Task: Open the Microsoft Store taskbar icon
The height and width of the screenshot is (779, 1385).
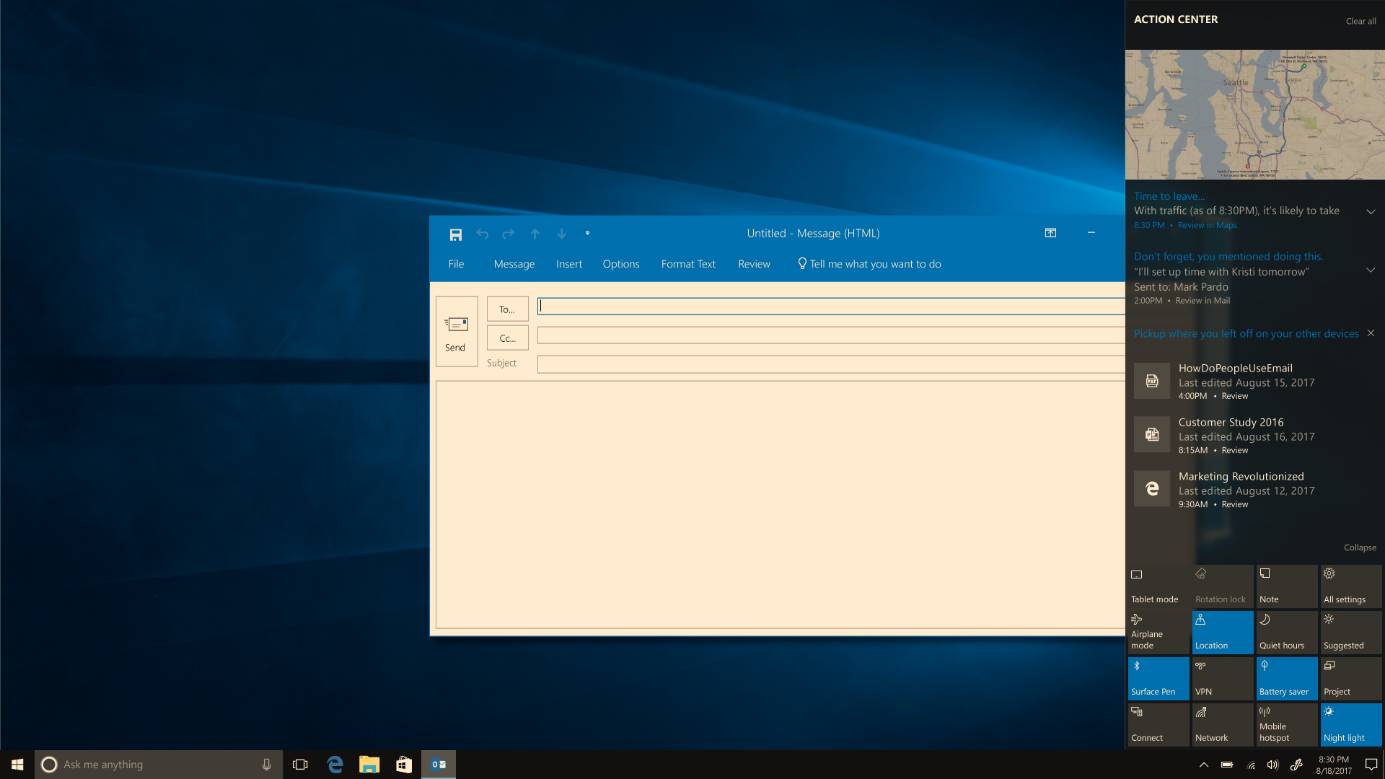Action: coord(404,764)
